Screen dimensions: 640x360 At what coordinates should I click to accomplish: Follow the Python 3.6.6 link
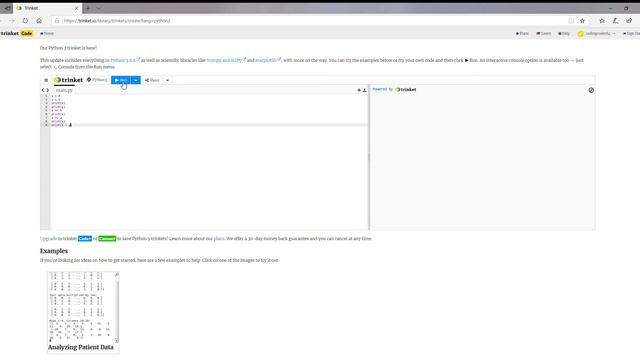tap(124, 60)
